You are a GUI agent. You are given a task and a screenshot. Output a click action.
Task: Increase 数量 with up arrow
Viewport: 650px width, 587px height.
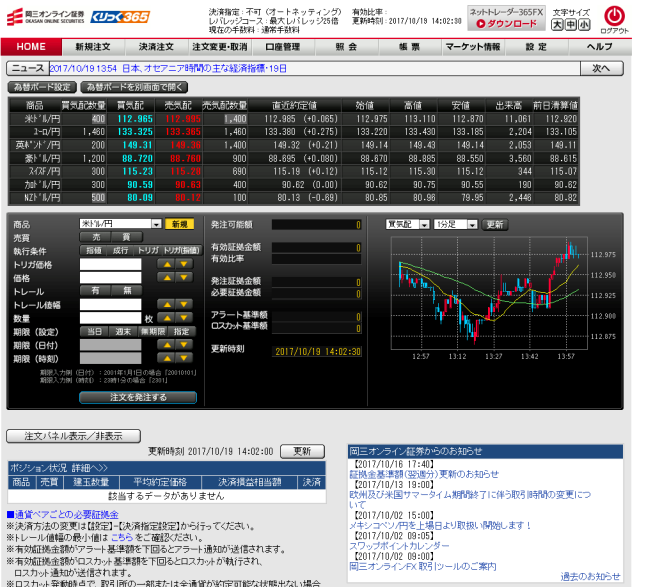(167, 318)
